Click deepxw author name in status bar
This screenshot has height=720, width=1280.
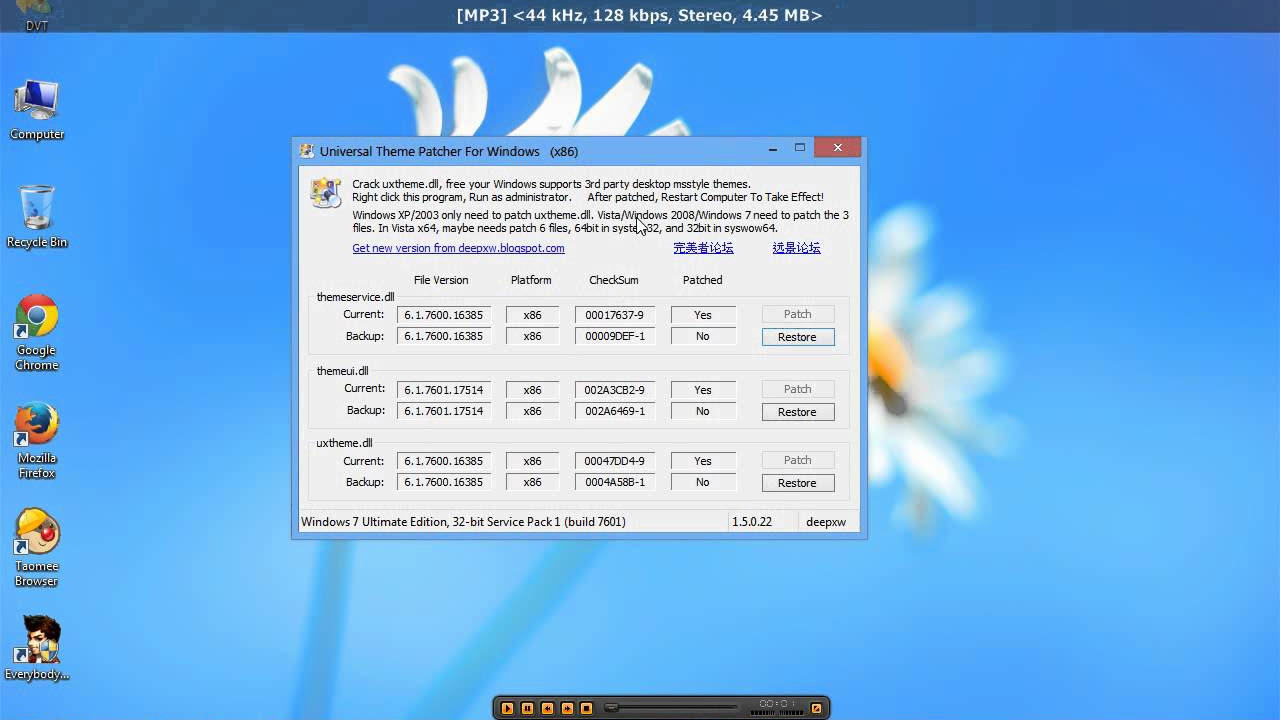click(x=826, y=522)
